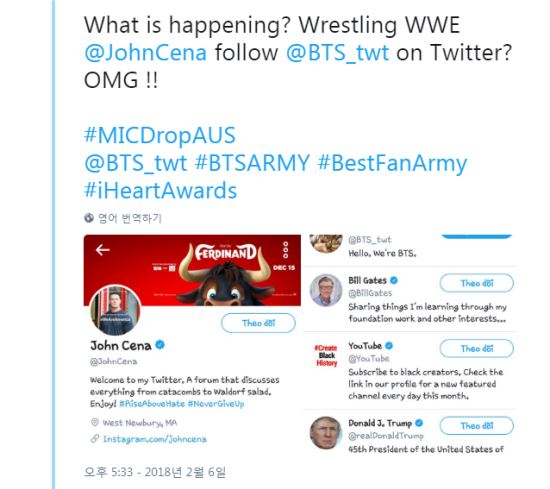Viewport: 550px width, 489px height.
Task: Follow Bill Gates with Theo dõi button
Action: (x=477, y=283)
